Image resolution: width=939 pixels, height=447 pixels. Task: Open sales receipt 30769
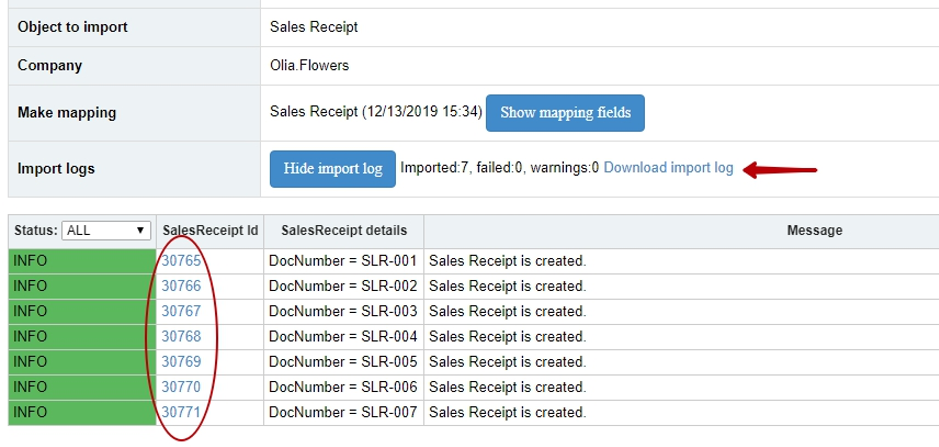tap(181, 362)
